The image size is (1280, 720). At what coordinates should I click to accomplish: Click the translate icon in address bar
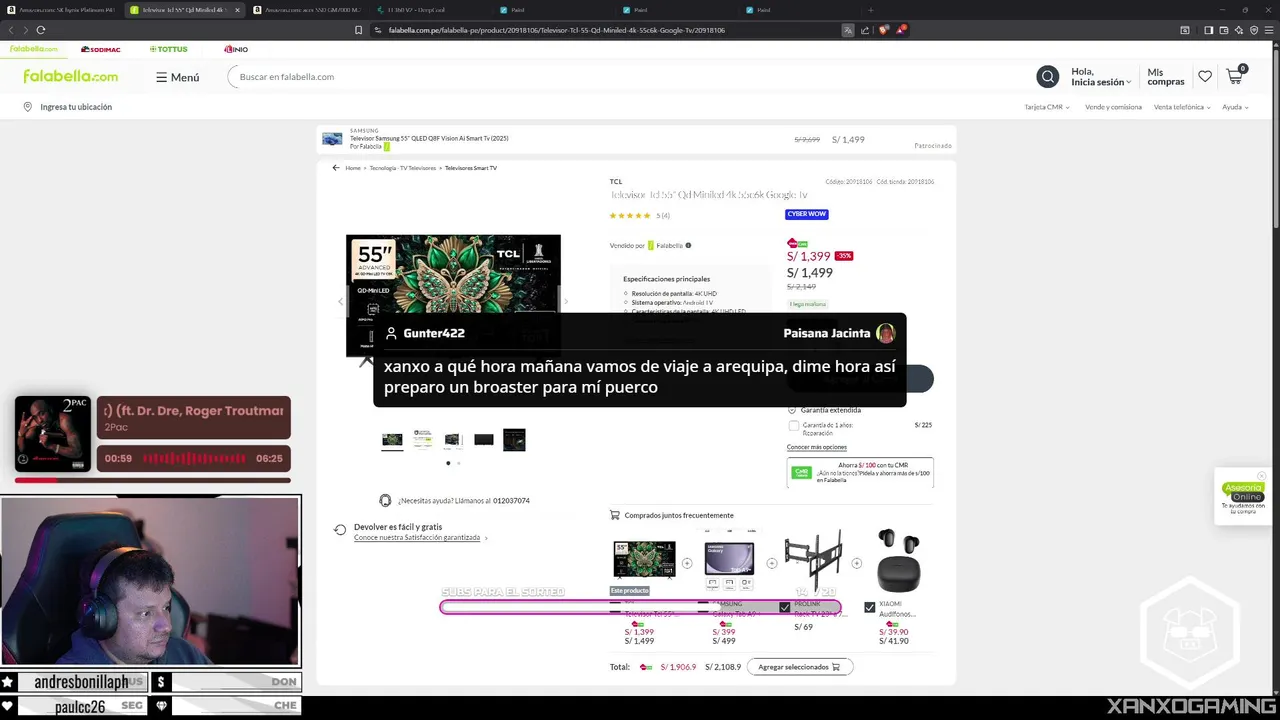[x=848, y=30]
